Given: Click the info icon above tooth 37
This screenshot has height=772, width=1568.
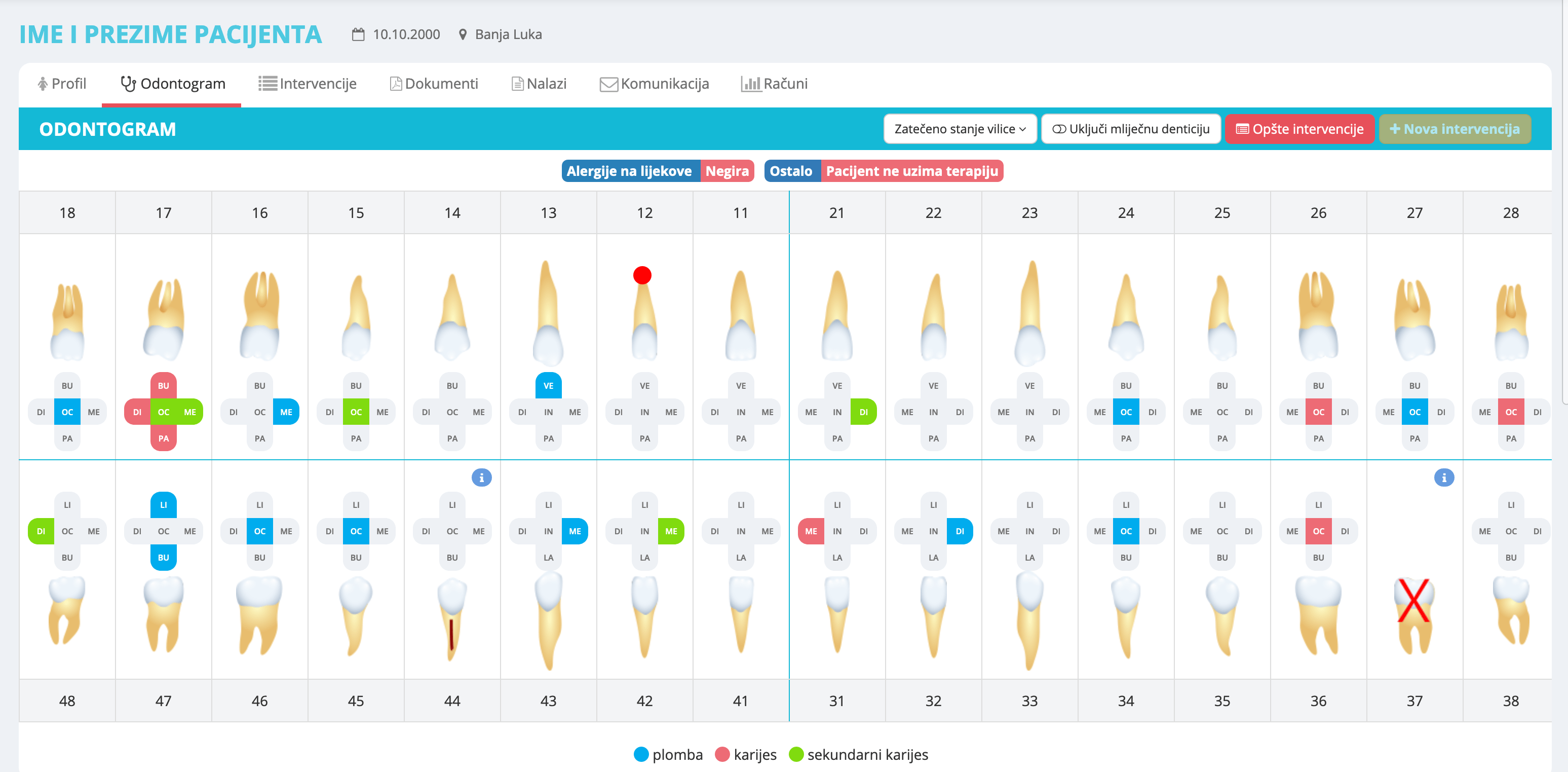Looking at the screenshot, I should 1443,478.
